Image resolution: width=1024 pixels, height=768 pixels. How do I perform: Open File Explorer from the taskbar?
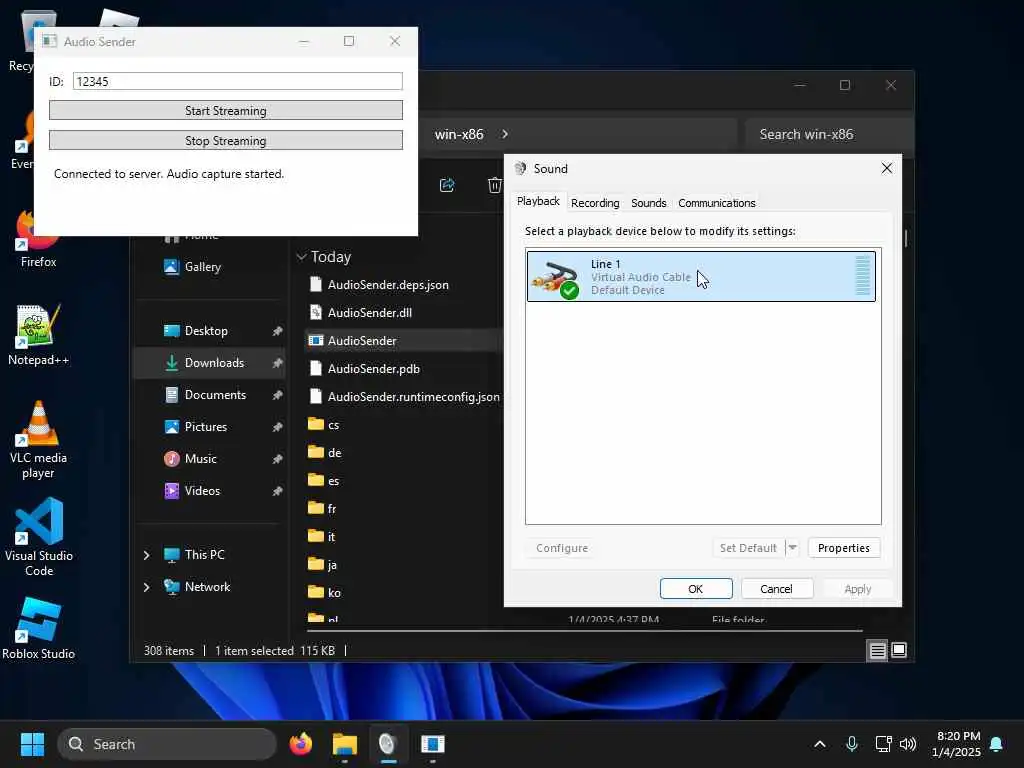pos(344,744)
